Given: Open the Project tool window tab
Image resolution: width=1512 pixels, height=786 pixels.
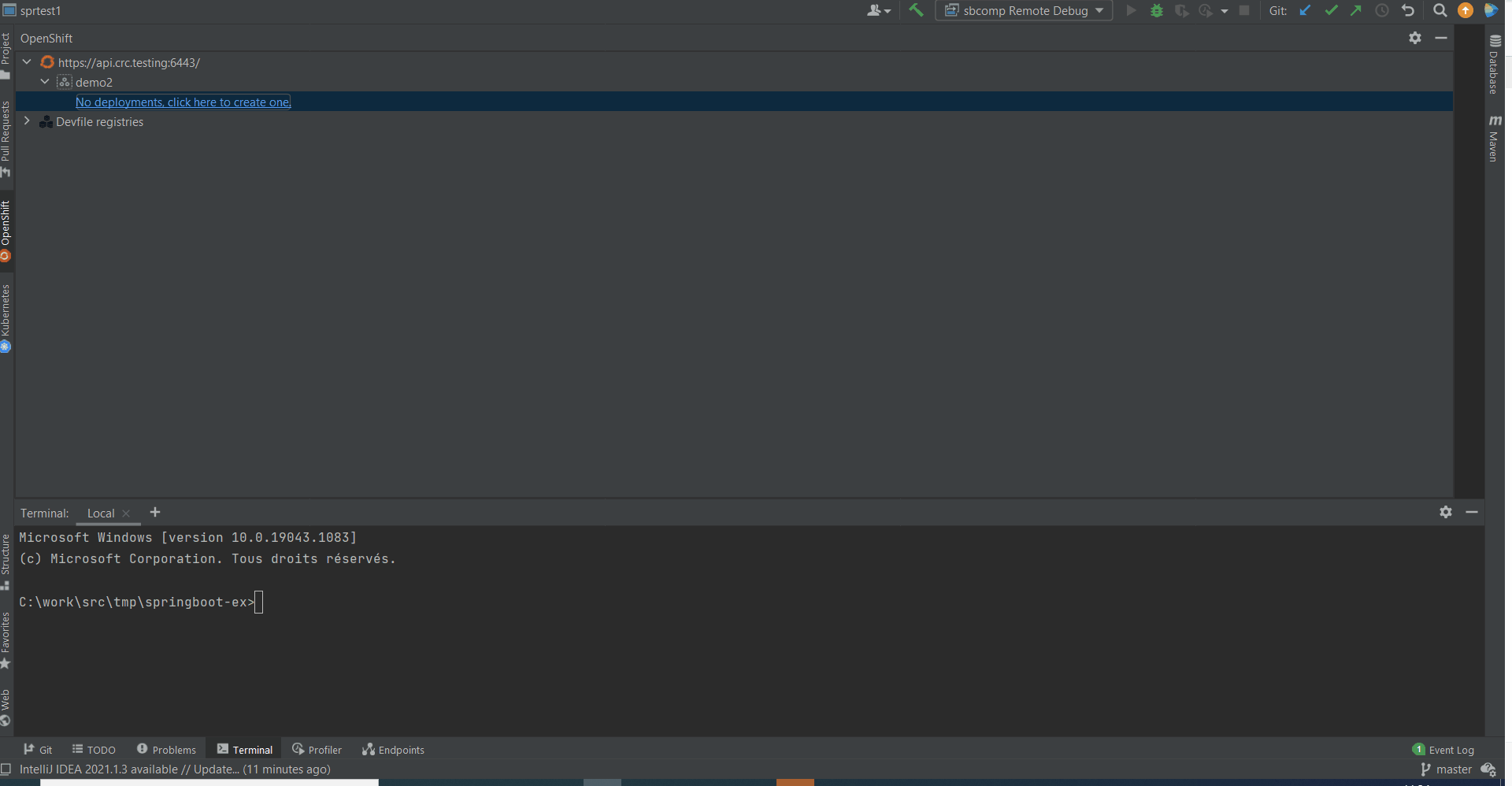Looking at the screenshot, I should 6,55.
